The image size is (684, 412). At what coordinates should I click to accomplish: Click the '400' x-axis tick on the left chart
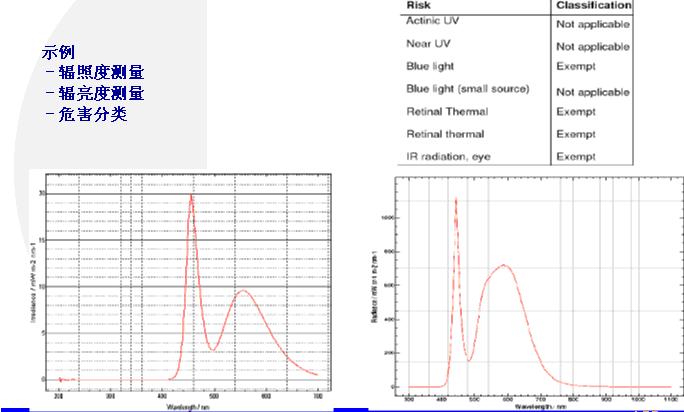click(x=162, y=396)
